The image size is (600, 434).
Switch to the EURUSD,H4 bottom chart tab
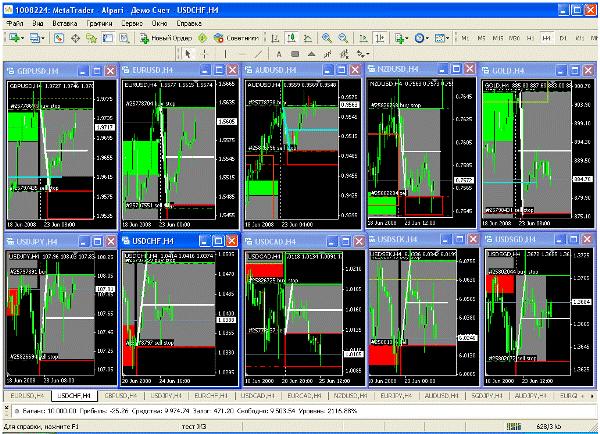pos(27,396)
